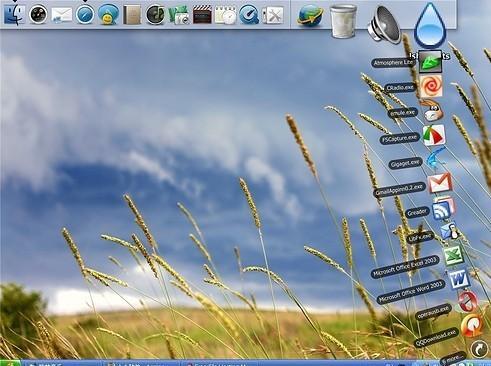Click the 'emule.exe' label
The image size is (491, 366).
click(x=403, y=113)
